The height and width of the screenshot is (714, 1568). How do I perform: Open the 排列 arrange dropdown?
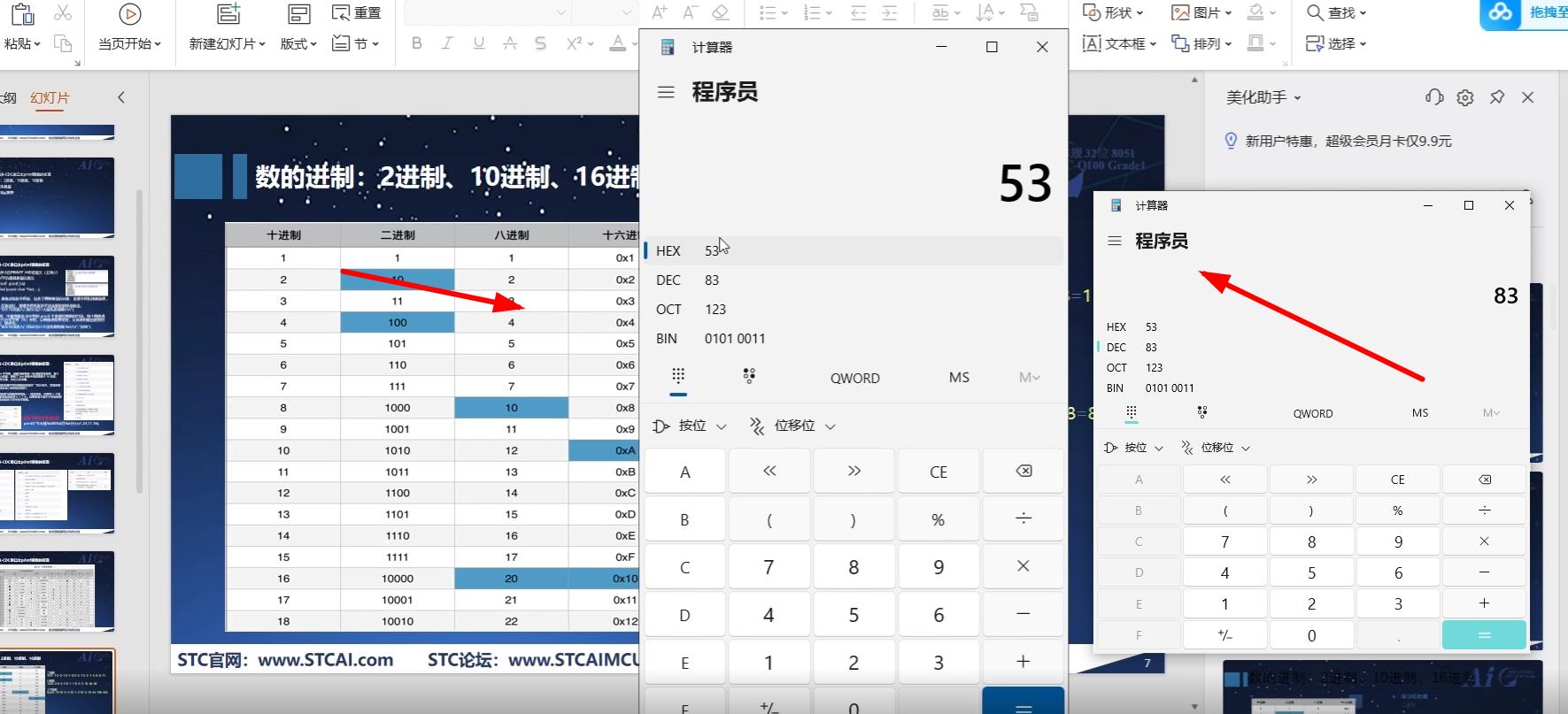(1201, 43)
